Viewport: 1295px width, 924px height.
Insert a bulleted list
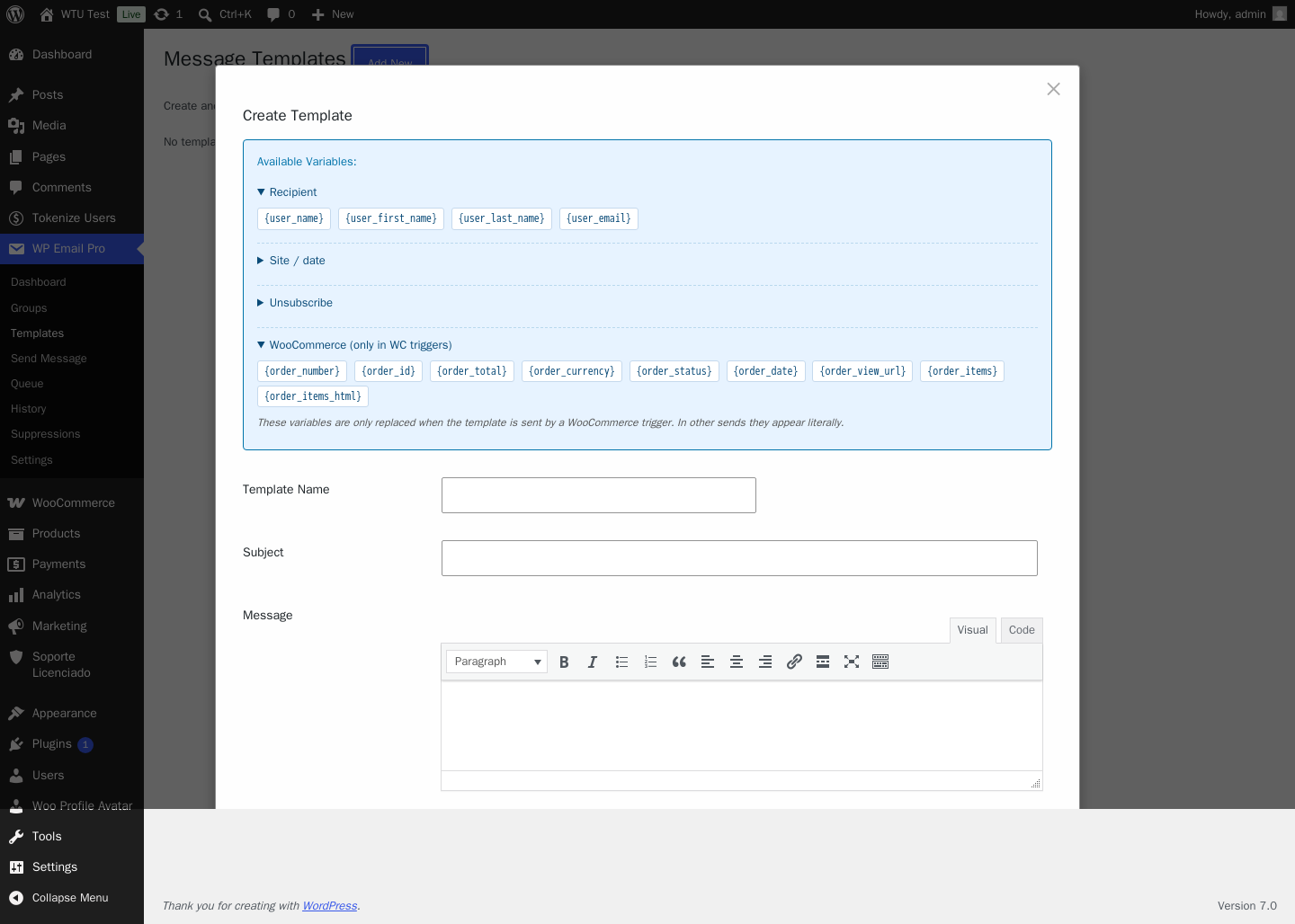click(621, 662)
